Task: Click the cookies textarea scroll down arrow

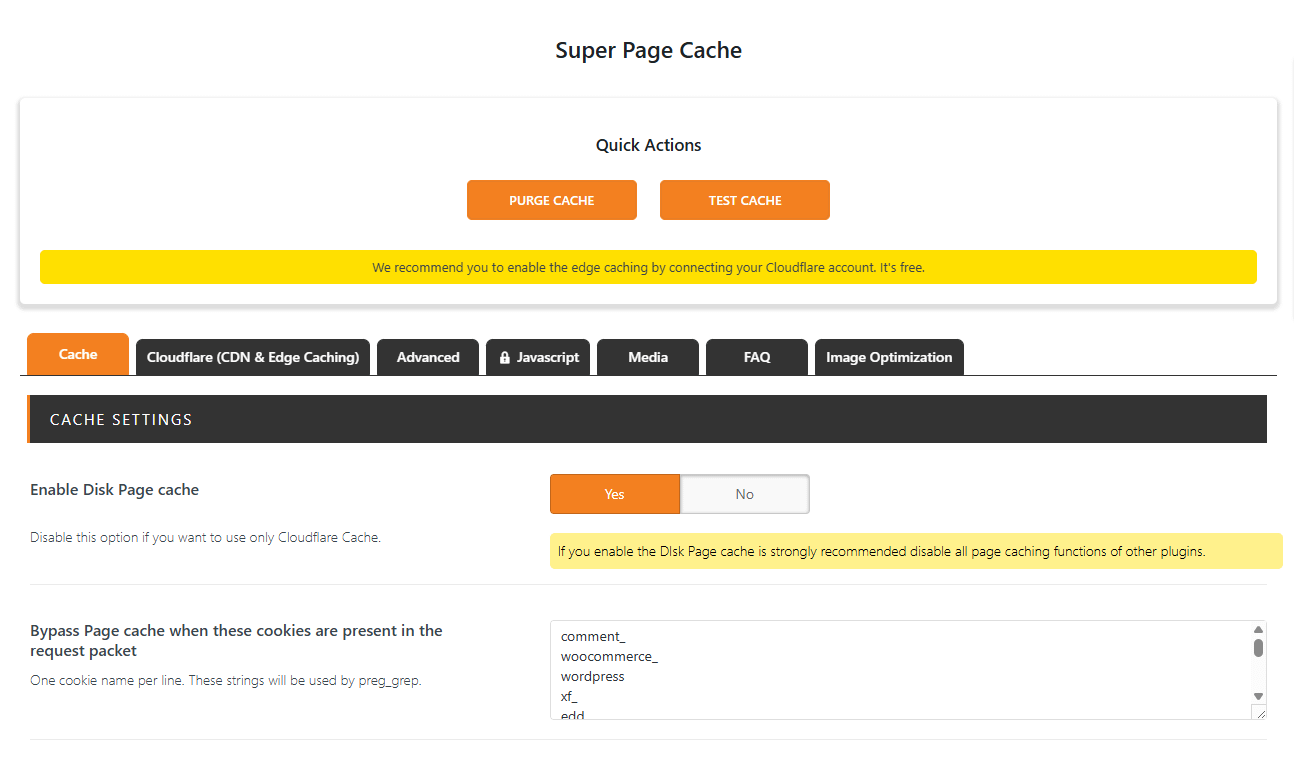Action: pyautogui.click(x=1259, y=696)
